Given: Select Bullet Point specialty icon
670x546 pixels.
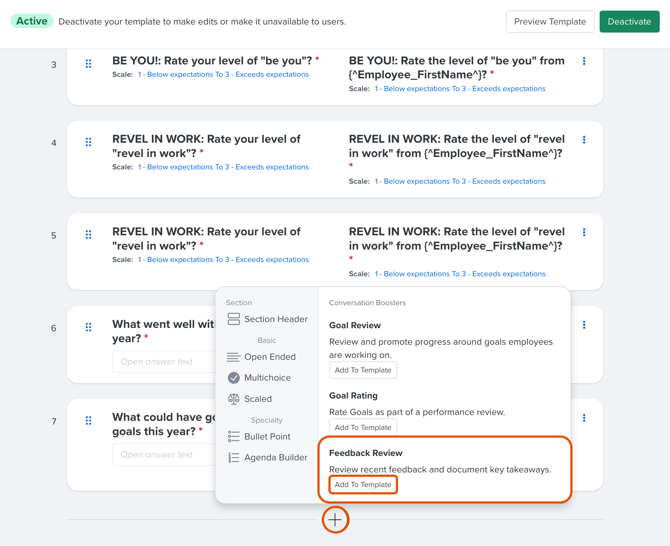Looking at the screenshot, I should tap(234, 437).
